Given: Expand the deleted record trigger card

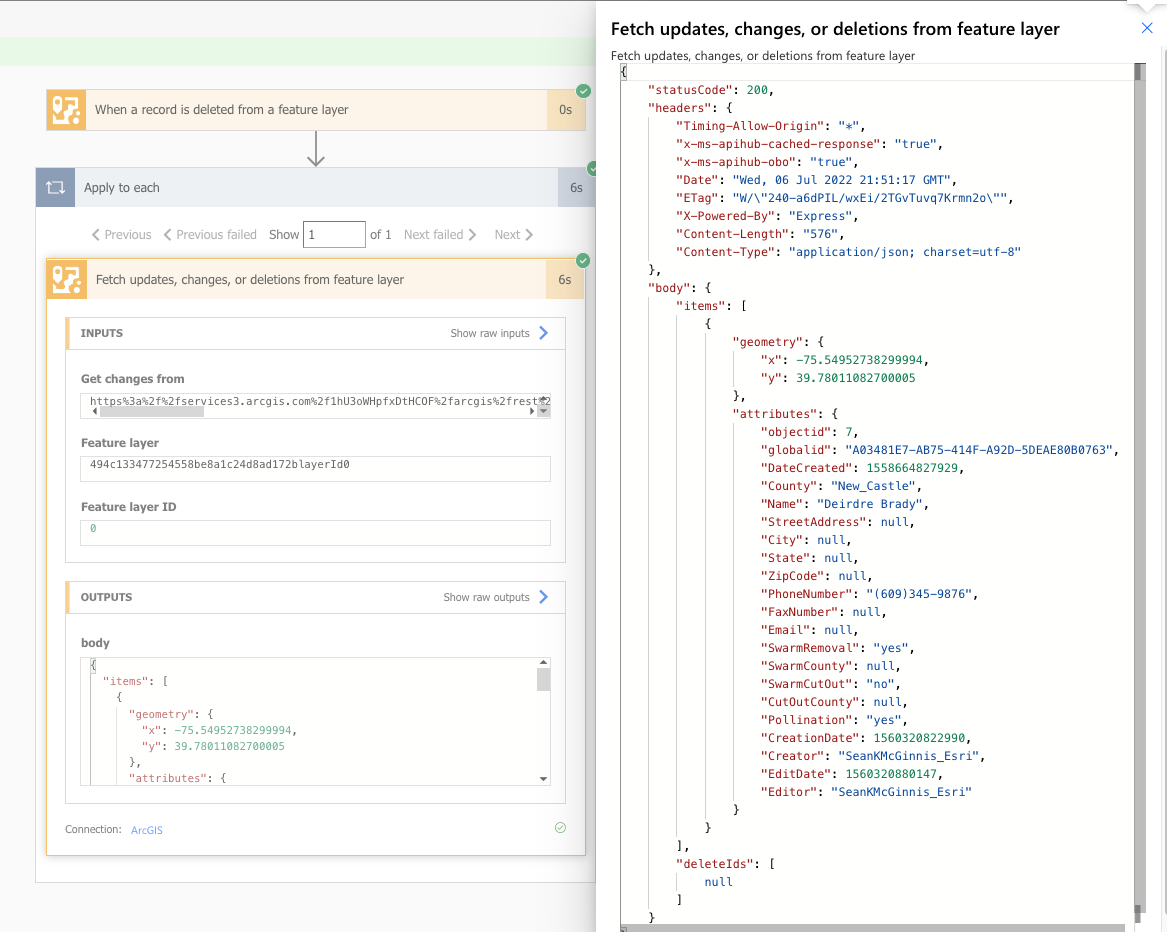Looking at the screenshot, I should tap(300, 110).
